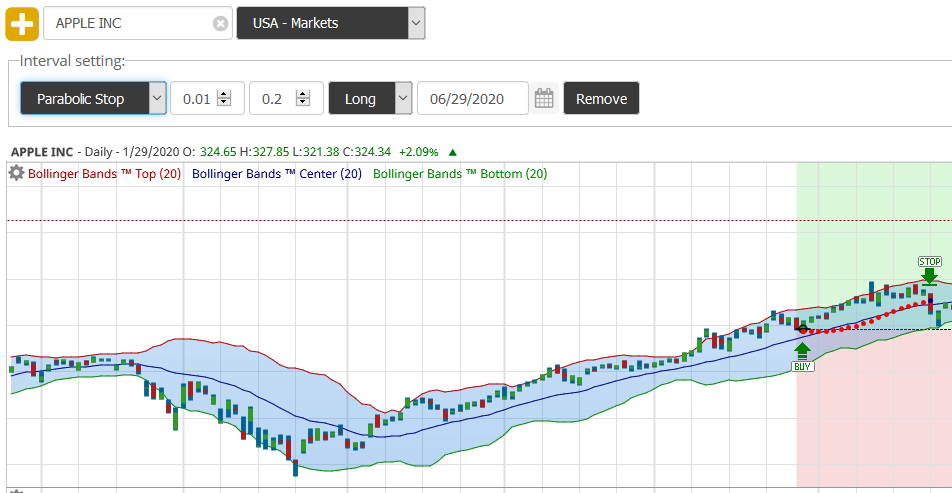Select Bollinger Bands Center legend label
This screenshot has height=493, width=952.
[276, 174]
